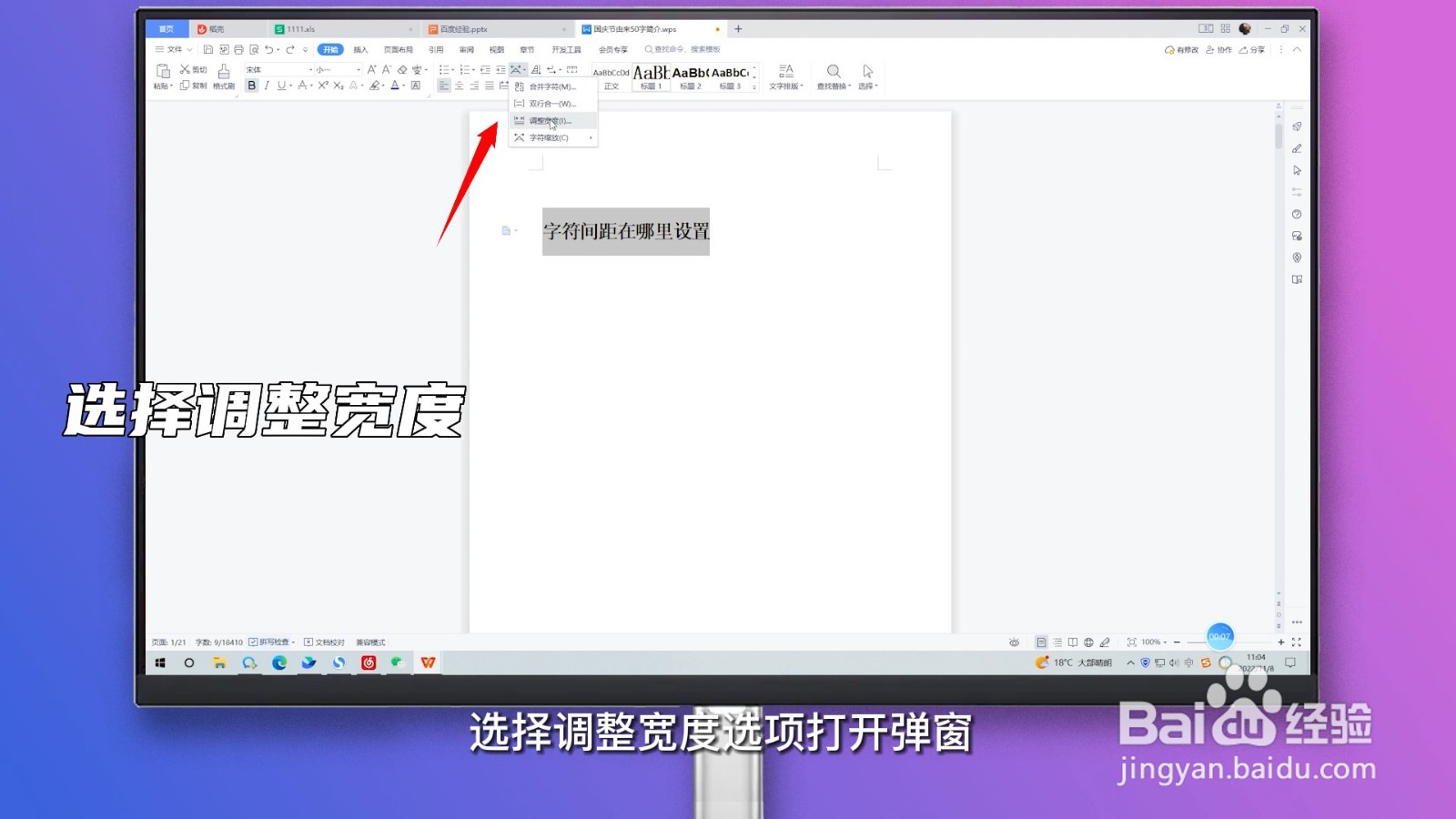1456x819 pixels.
Task: Click the sort icon in ribbon
Action: [x=536, y=69]
